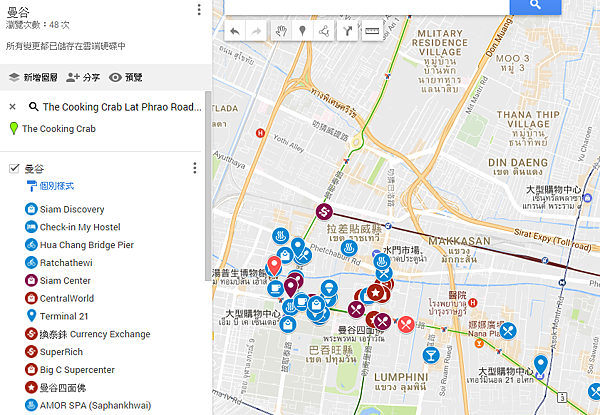The height and width of the screenshot is (415, 600).
Task: Select the add marker tool
Action: (302, 31)
